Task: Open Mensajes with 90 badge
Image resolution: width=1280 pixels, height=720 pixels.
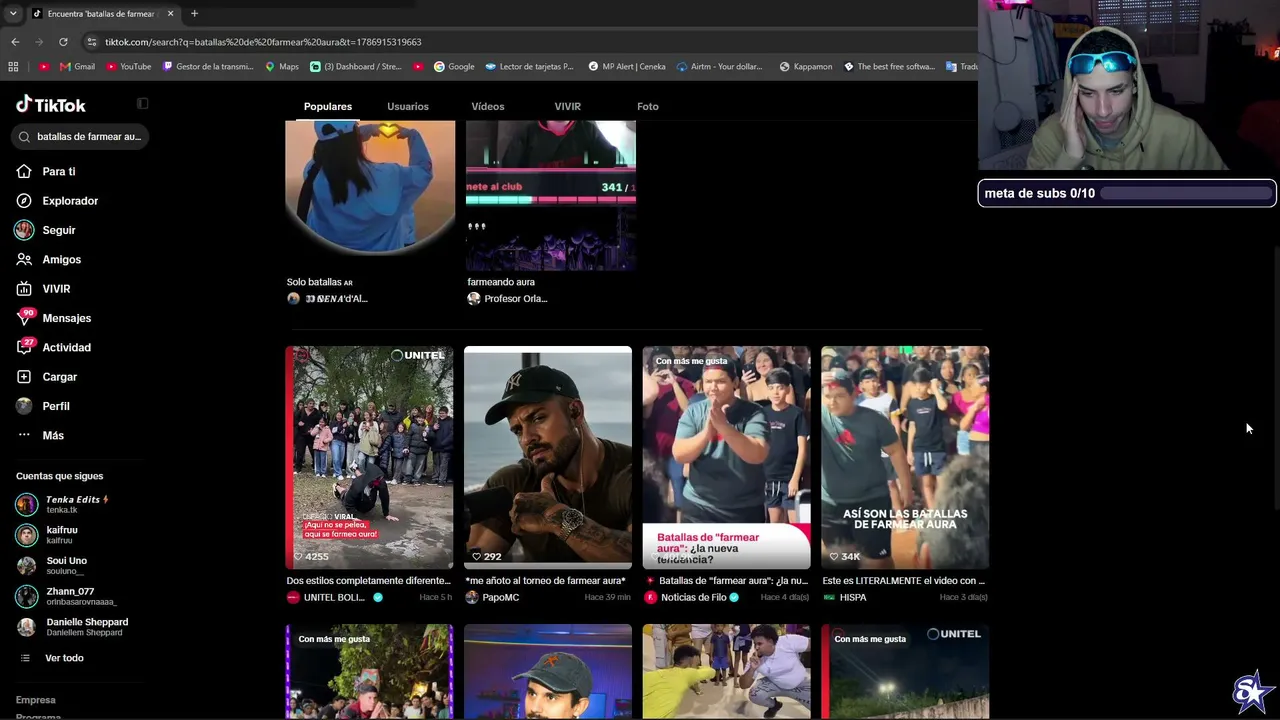Action: (54, 318)
